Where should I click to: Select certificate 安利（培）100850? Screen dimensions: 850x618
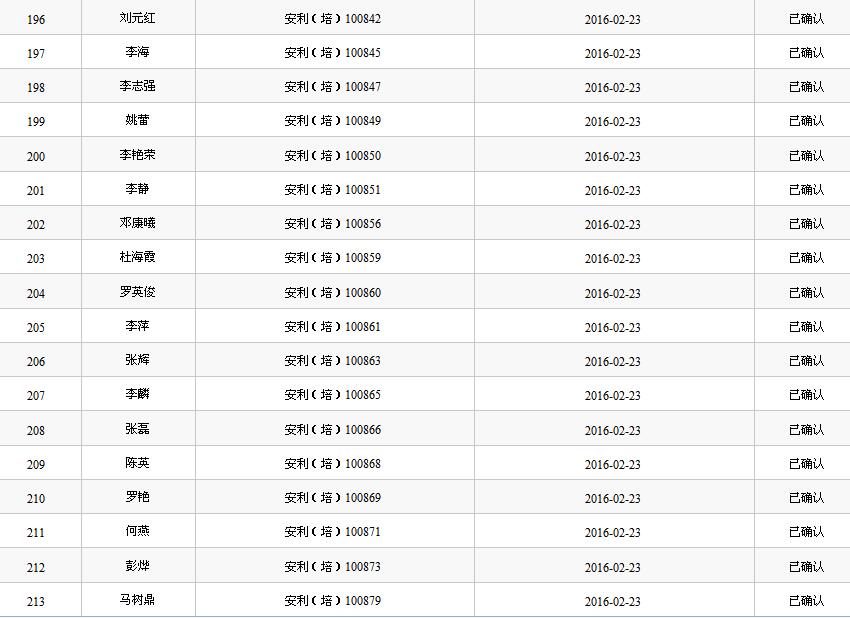[x=332, y=156]
